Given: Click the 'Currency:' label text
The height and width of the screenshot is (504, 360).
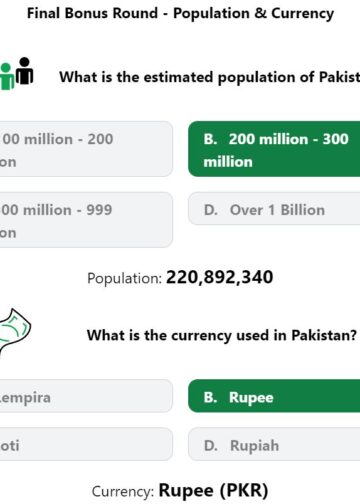Looking at the screenshot, I should pos(123,491).
